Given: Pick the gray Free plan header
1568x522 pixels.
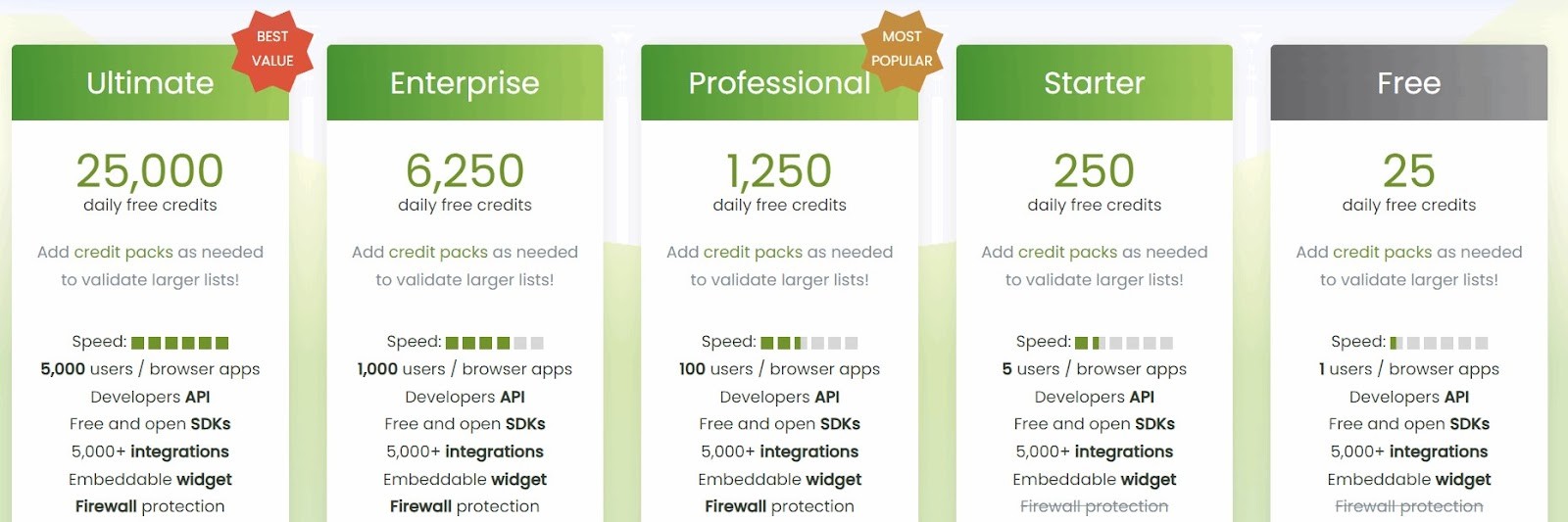Looking at the screenshot, I should [1408, 83].
